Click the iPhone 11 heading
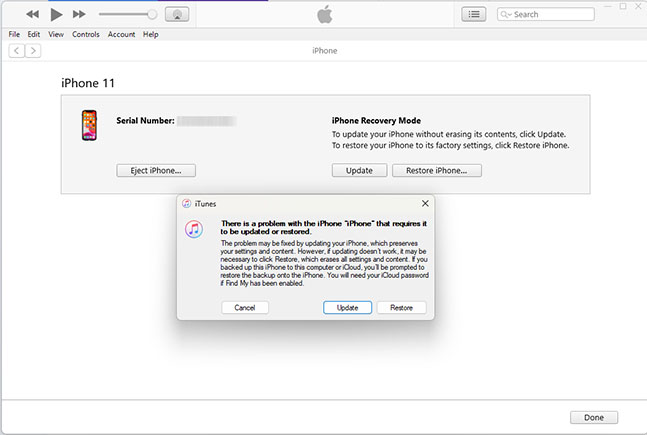This screenshot has height=435, width=647. [x=88, y=83]
